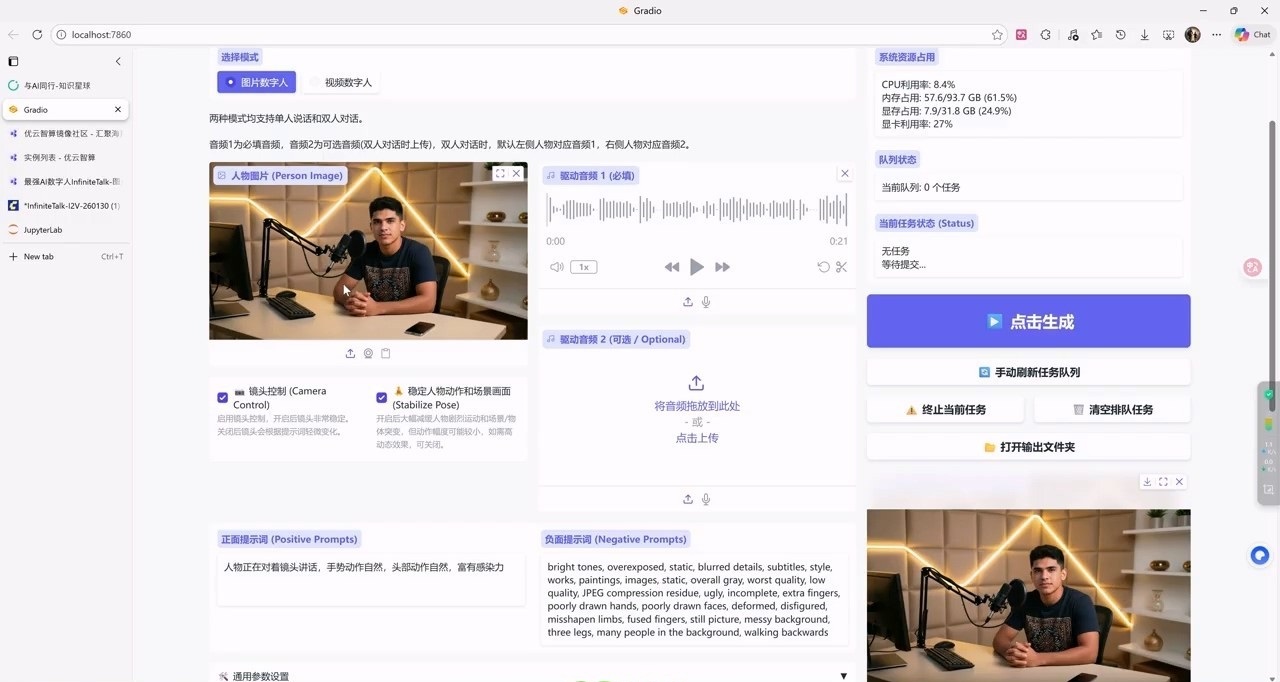Image resolution: width=1280 pixels, height=682 pixels.
Task: Click the volume speaker icon in audio player
Action: coord(556,267)
